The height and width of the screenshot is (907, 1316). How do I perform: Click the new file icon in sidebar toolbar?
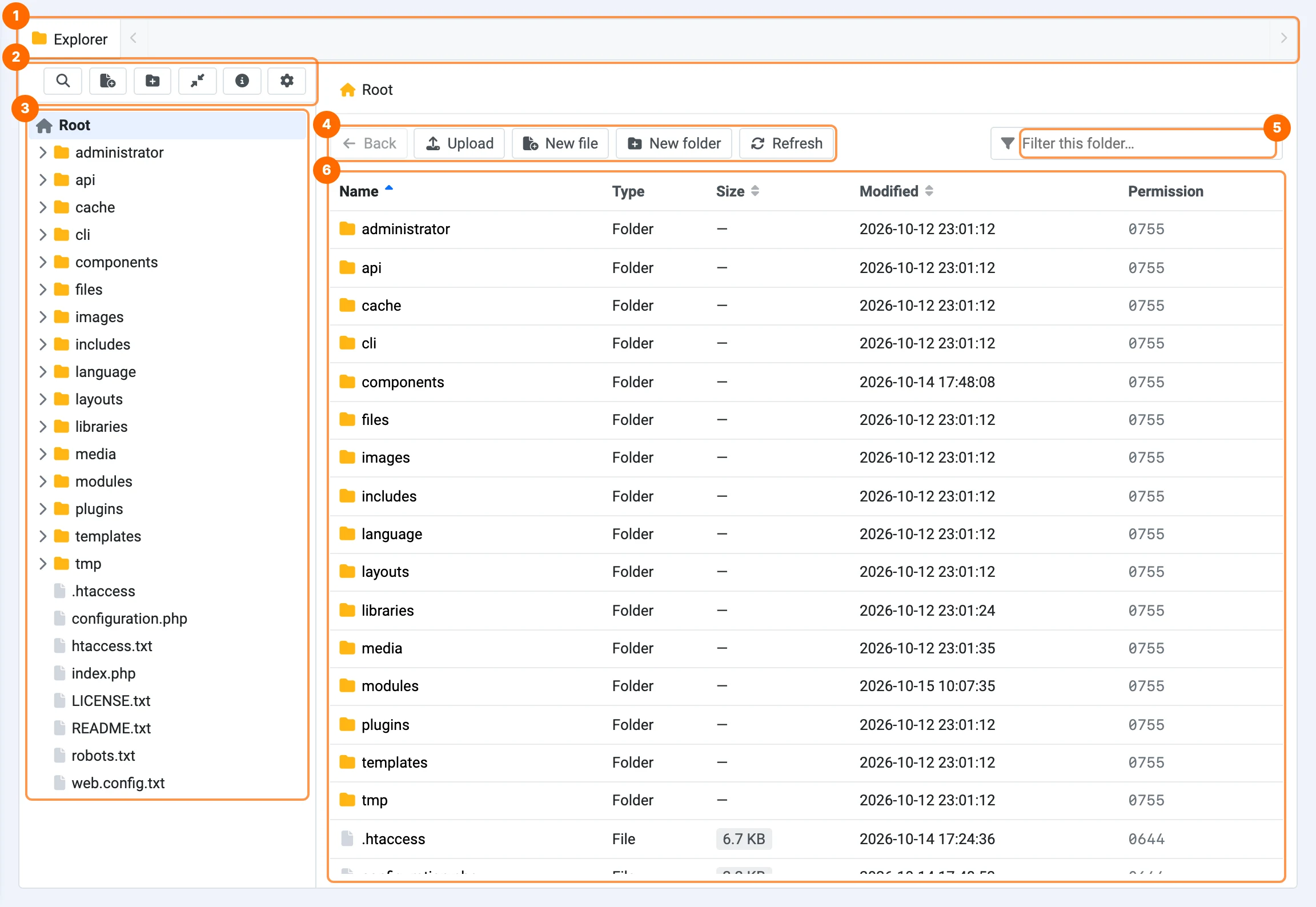tap(107, 81)
